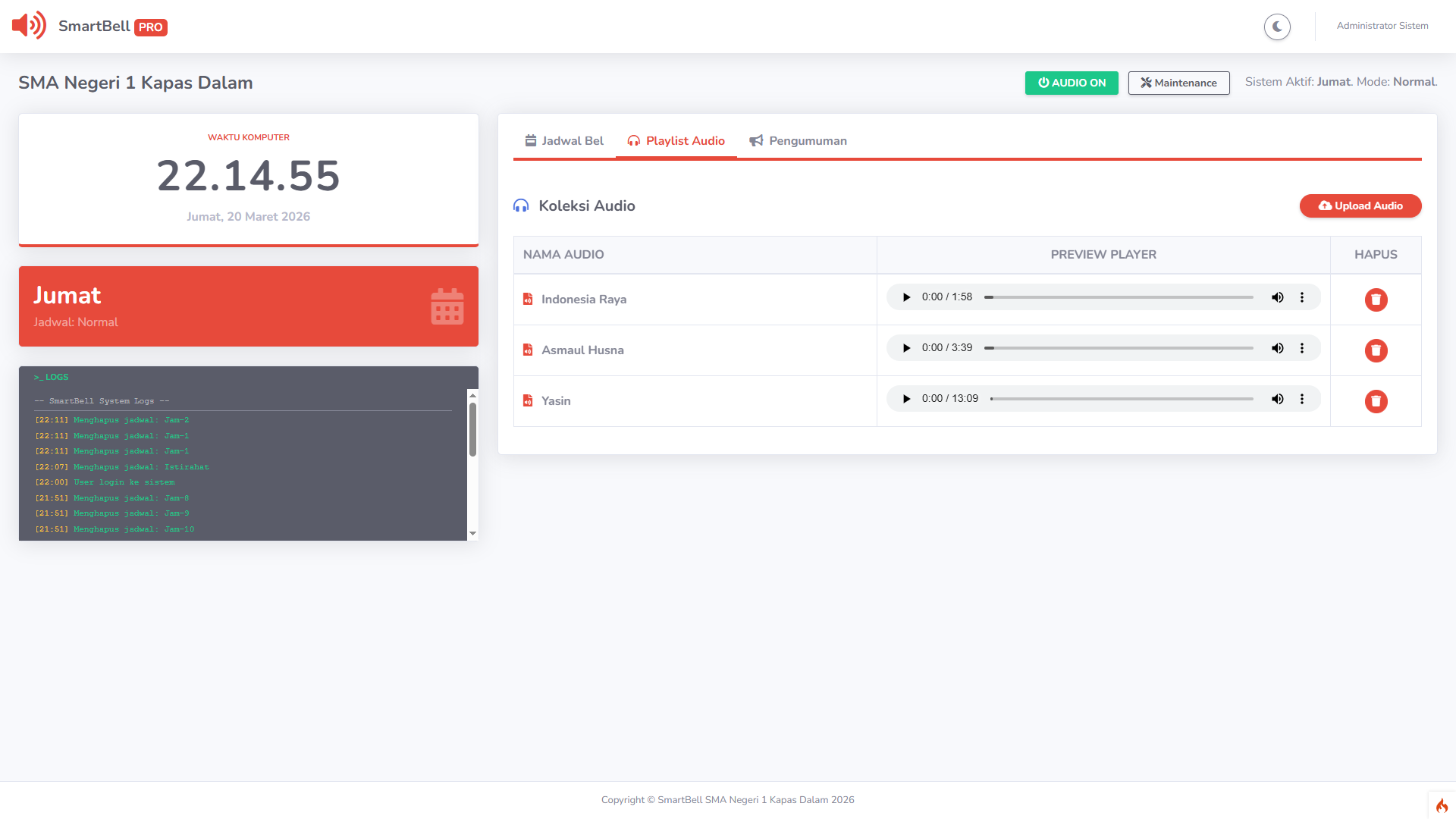This screenshot has height=819, width=1456.
Task: Click the flame icon in bottom corner
Action: coord(1442,805)
